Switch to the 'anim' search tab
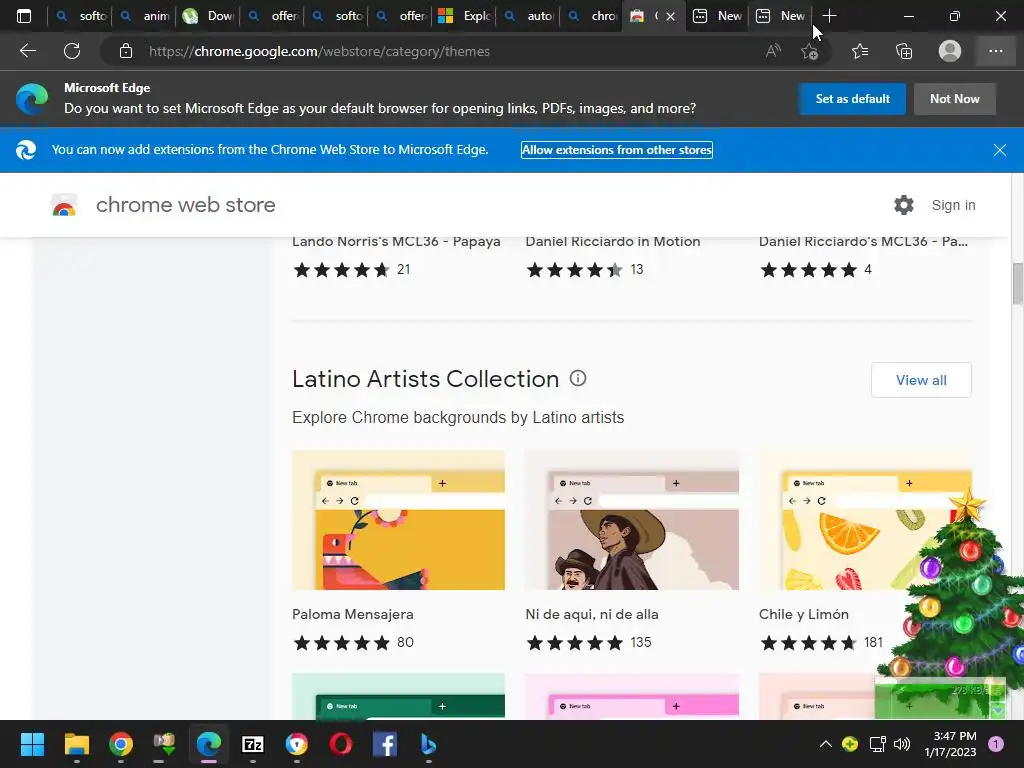This screenshot has width=1024, height=768. pyautogui.click(x=144, y=16)
